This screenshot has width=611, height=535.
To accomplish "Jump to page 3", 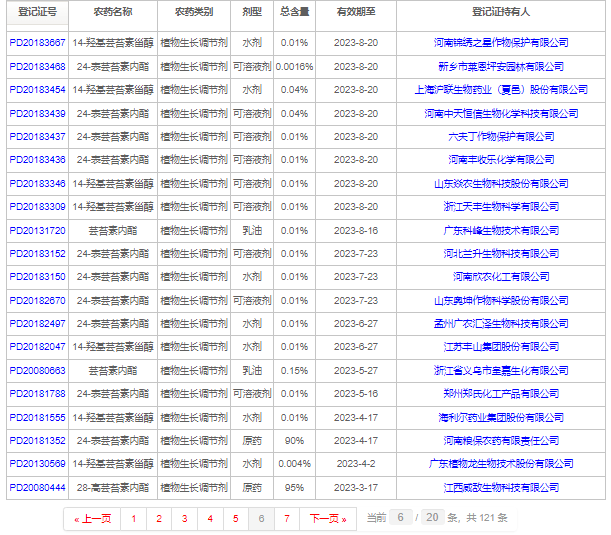I will pyautogui.click(x=185, y=519).
